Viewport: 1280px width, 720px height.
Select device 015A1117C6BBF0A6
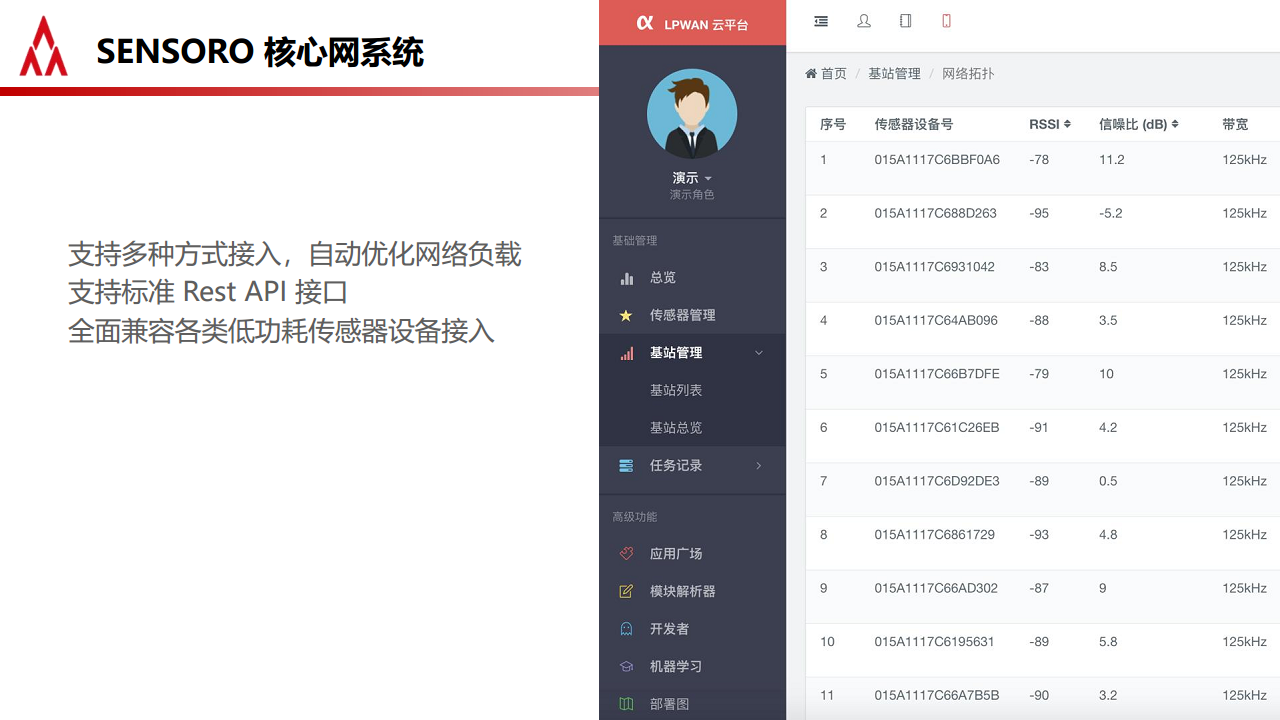point(937,160)
